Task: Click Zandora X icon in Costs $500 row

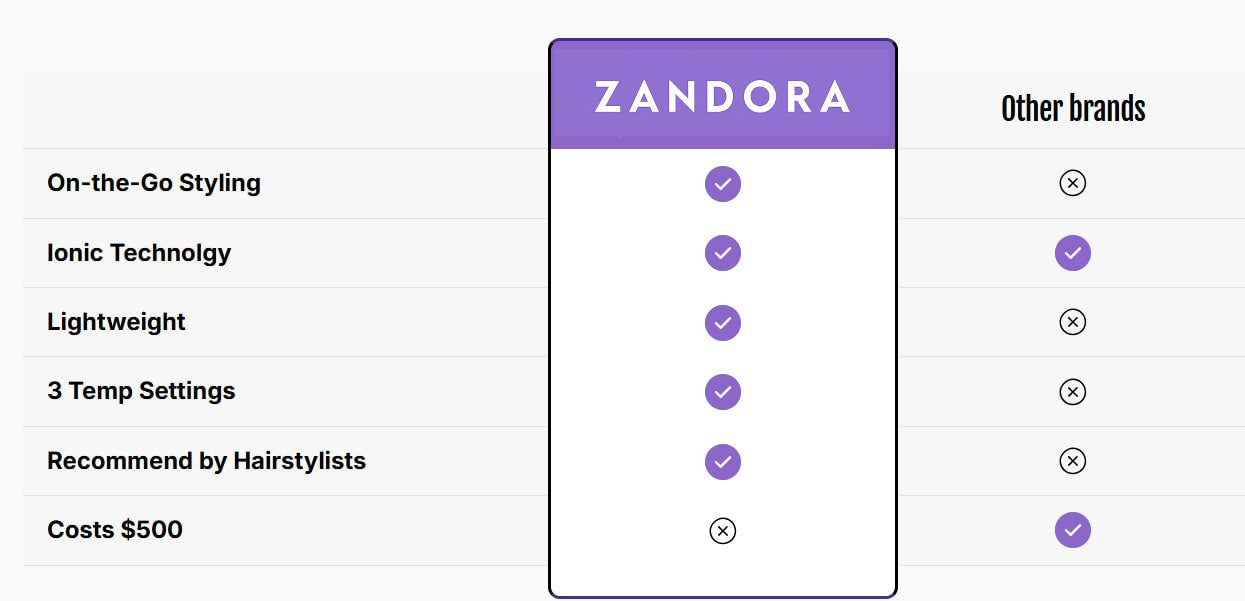Action: (723, 531)
